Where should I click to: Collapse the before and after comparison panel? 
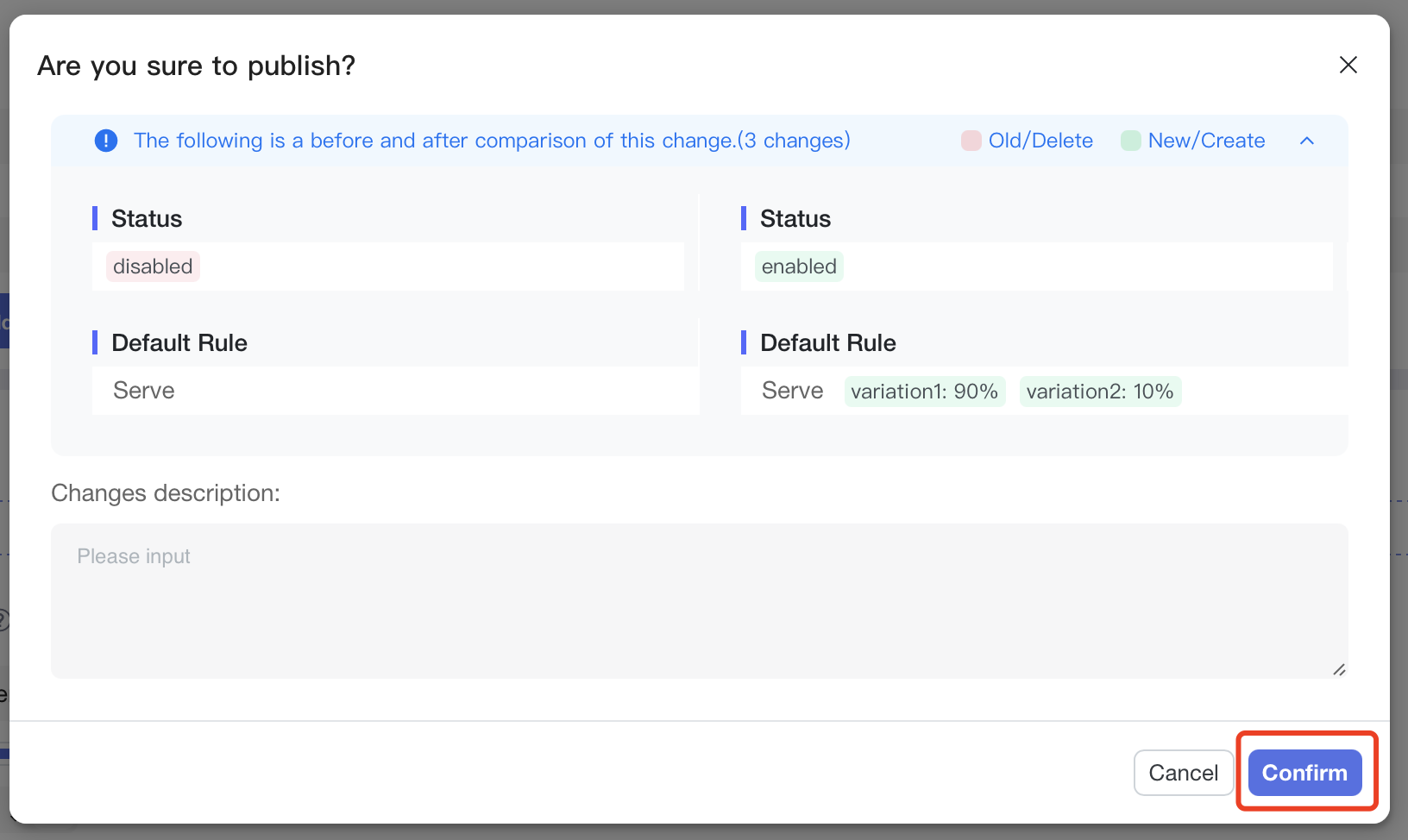pos(1307,141)
